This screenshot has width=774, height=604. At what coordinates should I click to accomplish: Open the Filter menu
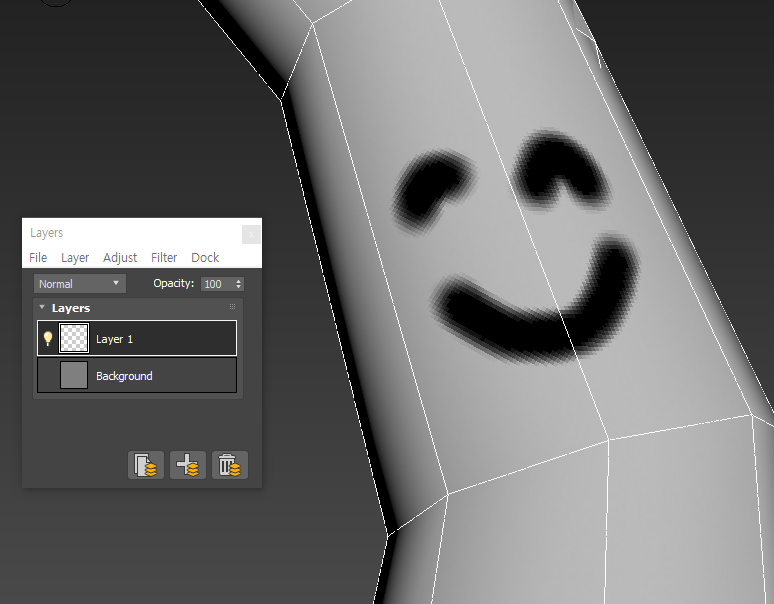(164, 258)
